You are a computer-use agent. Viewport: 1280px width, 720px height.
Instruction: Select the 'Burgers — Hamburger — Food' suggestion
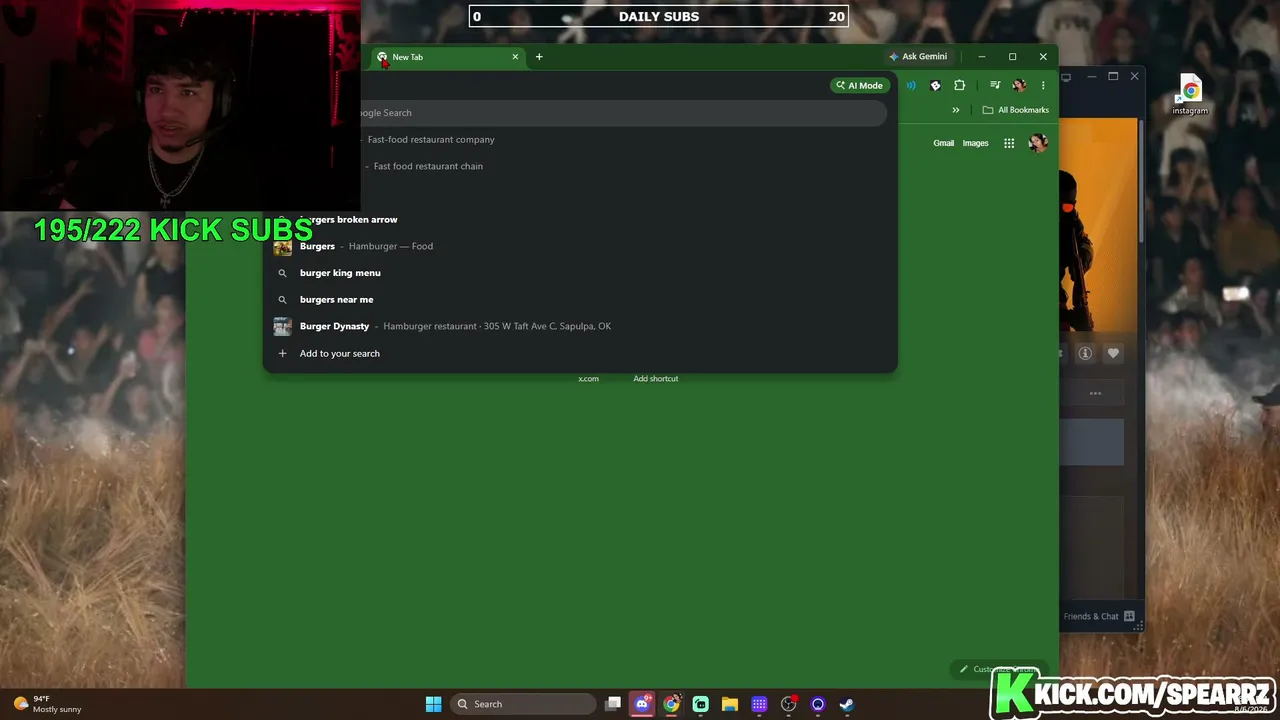point(580,246)
